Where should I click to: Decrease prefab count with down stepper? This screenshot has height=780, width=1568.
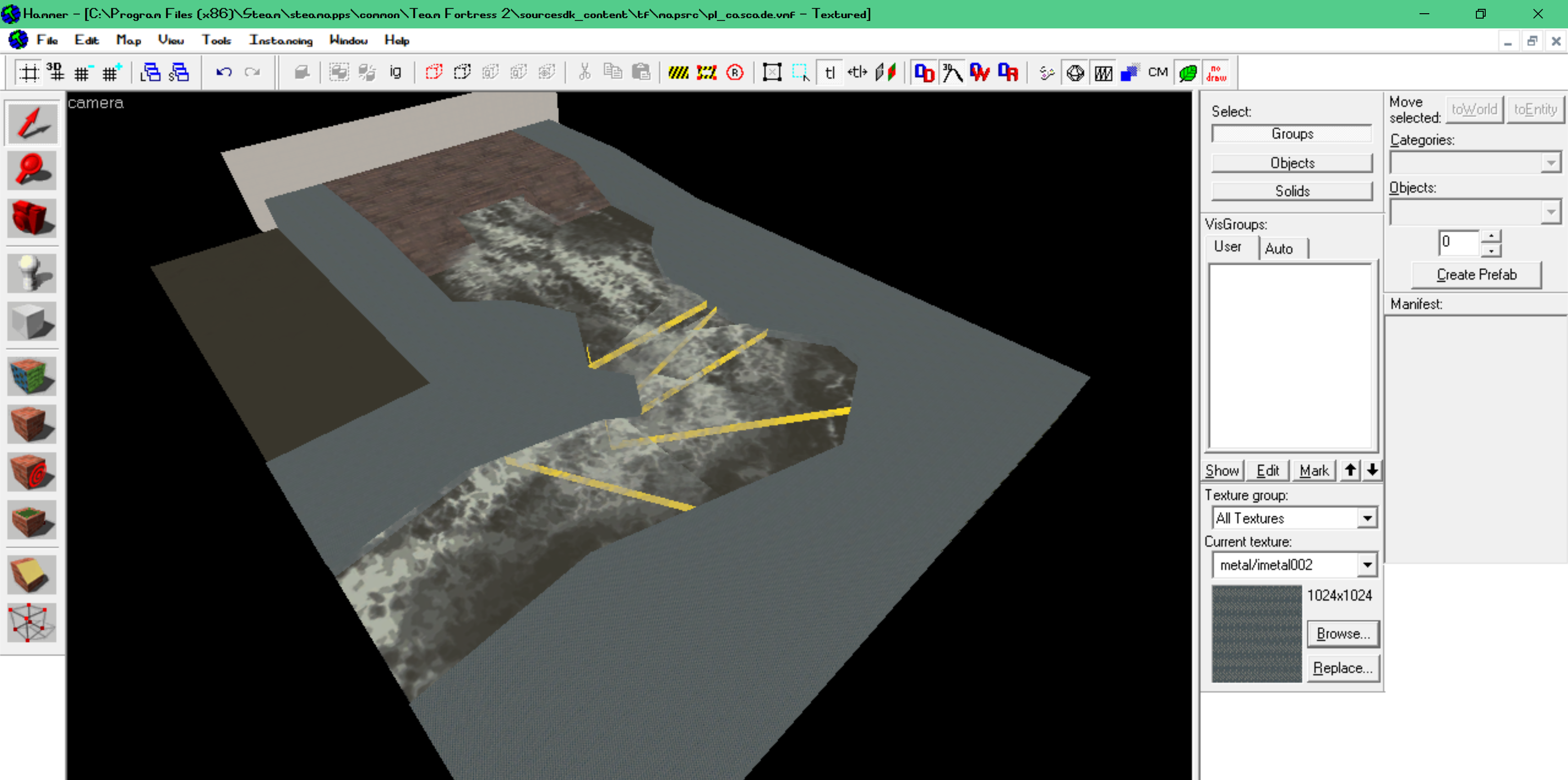1491,250
